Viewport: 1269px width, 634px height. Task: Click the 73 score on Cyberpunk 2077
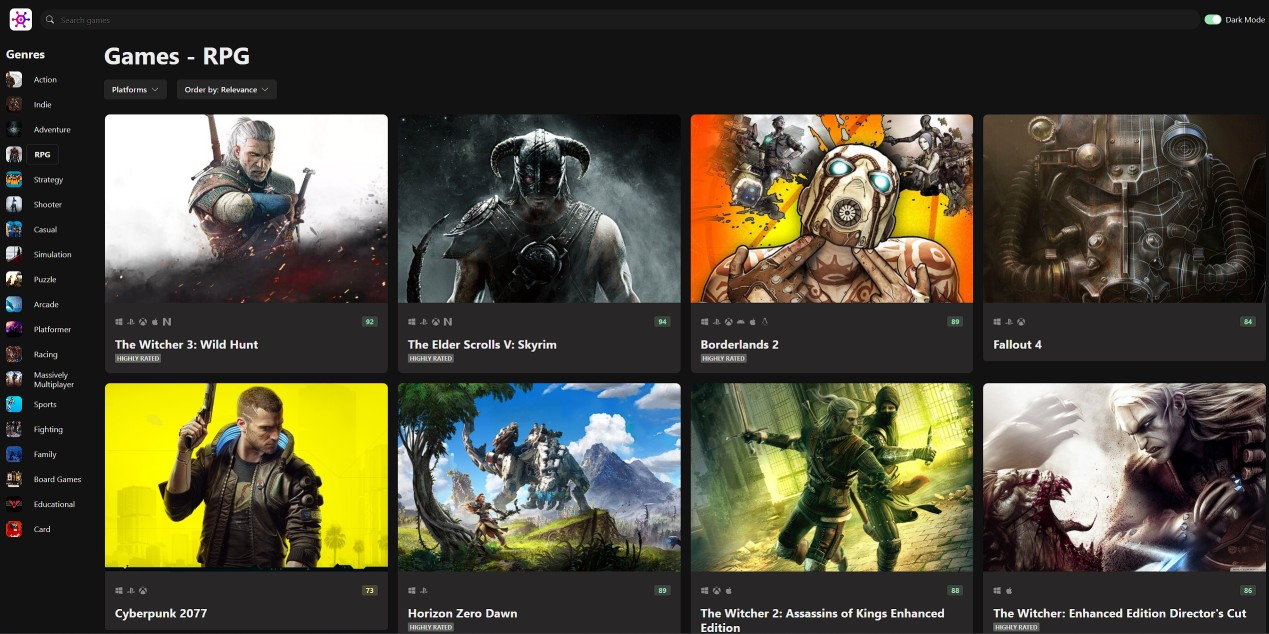[370, 591]
